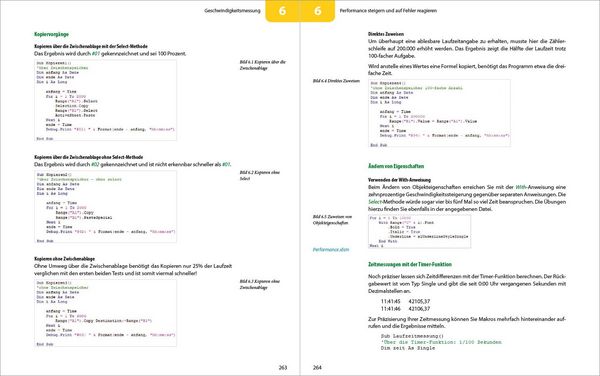Click the code line "Sub Laufzeitmessung()"

412,336
